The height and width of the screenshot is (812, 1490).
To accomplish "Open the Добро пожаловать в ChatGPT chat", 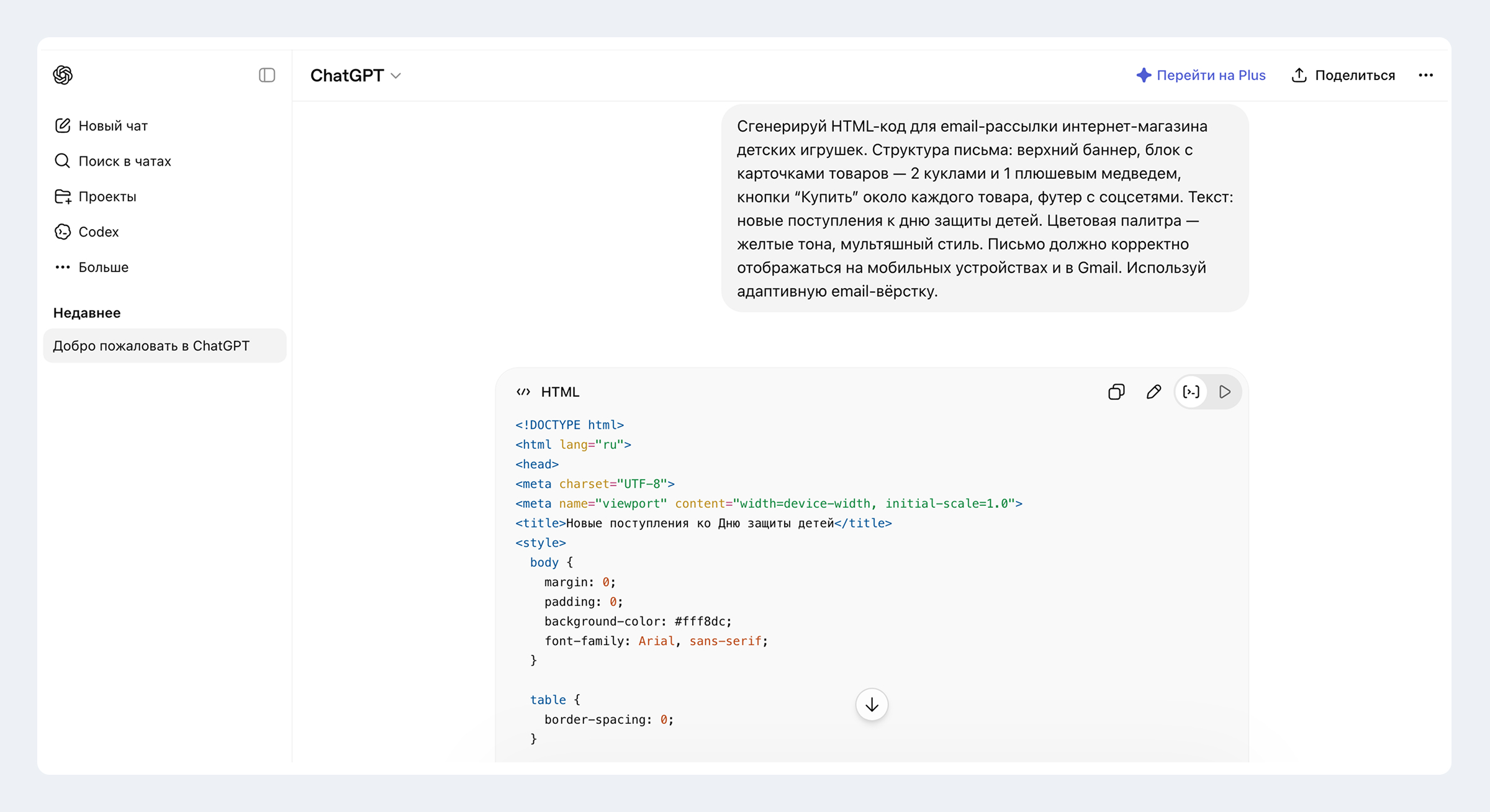I will click(x=165, y=346).
